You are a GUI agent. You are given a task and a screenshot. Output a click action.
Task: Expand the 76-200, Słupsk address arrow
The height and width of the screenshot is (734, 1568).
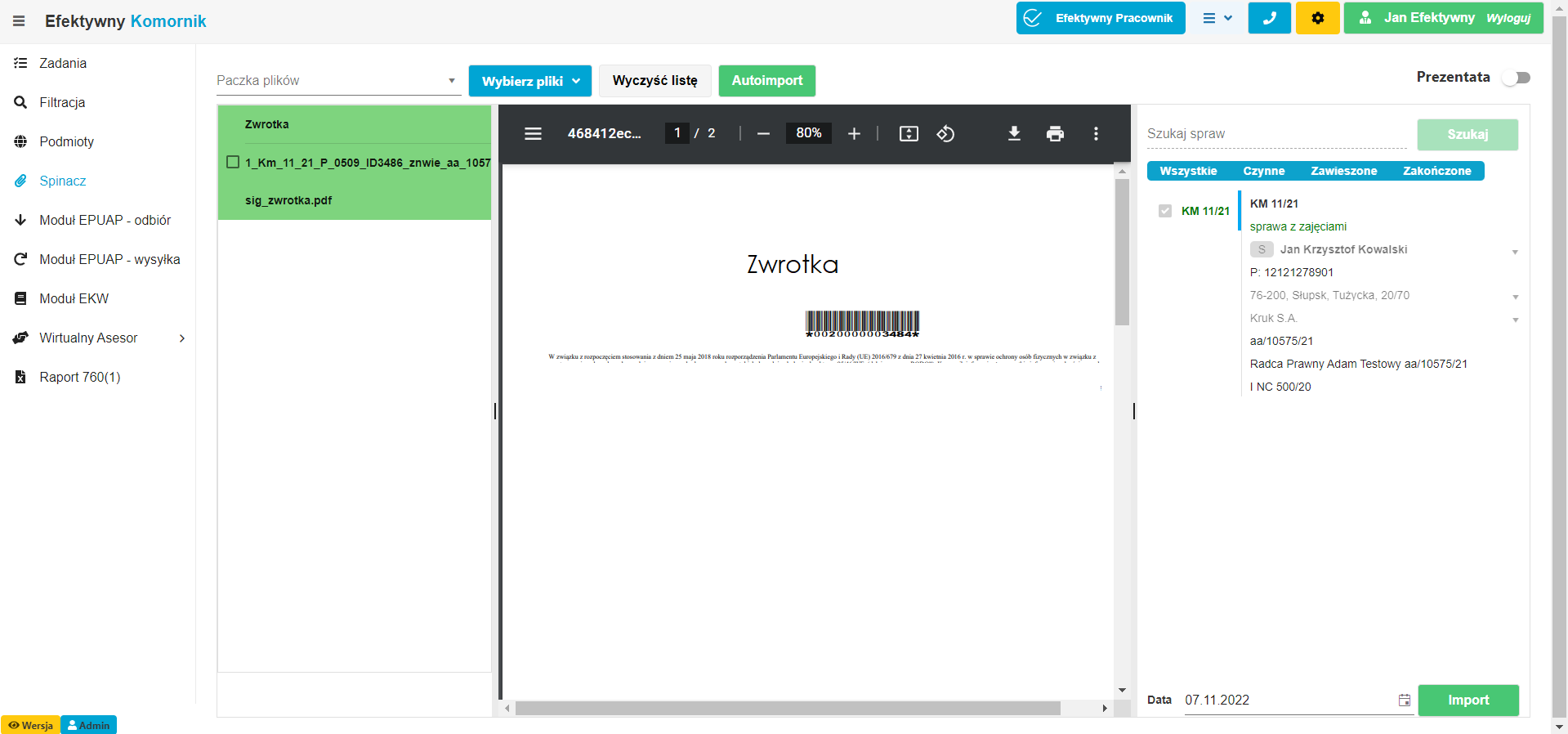tap(1515, 297)
